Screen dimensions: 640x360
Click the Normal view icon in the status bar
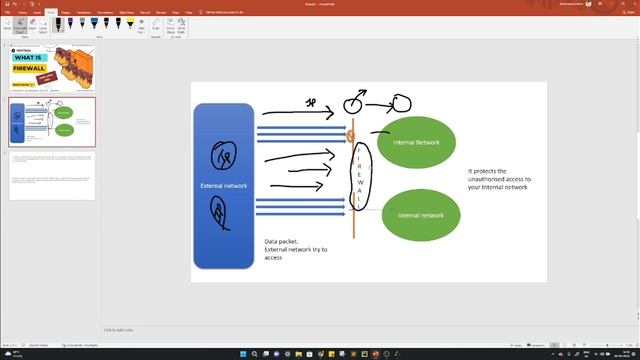[554, 345]
